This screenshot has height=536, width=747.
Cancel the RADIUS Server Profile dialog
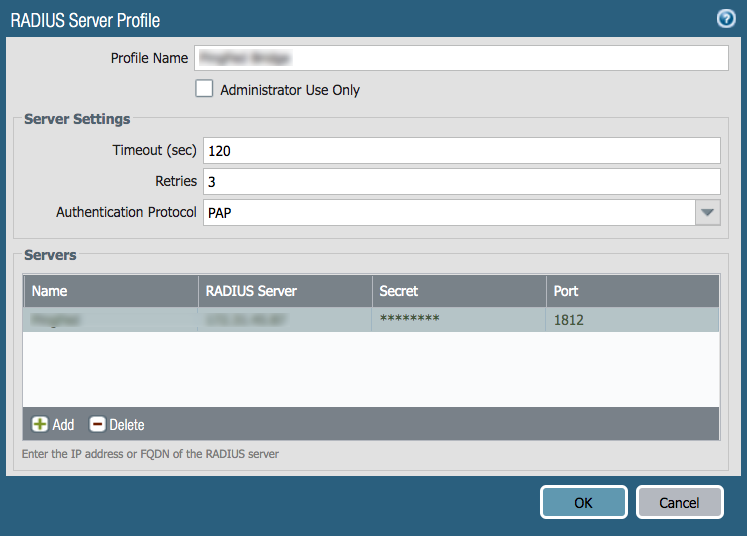click(x=679, y=502)
